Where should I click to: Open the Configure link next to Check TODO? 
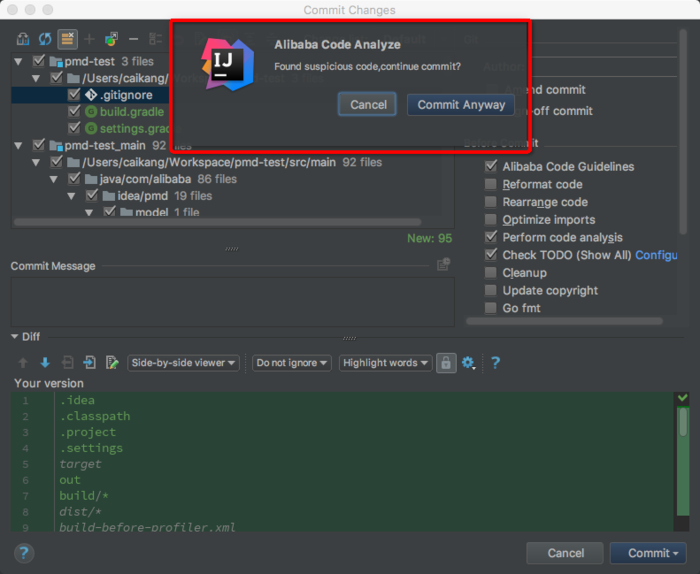coord(656,255)
